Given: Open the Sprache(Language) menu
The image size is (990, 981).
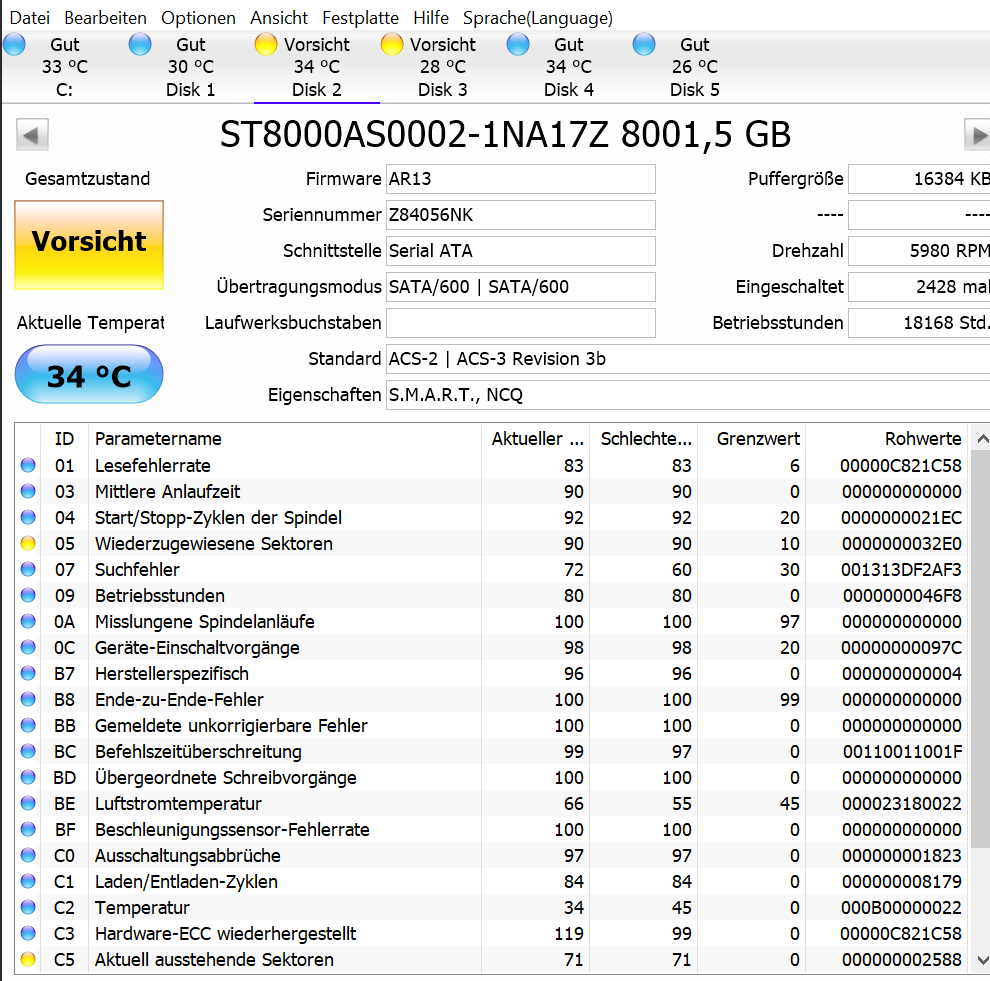Looking at the screenshot, I should tap(537, 18).
